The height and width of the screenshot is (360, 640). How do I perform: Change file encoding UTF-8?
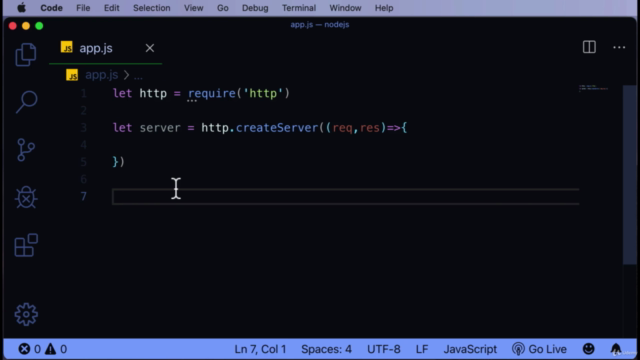[383, 349]
